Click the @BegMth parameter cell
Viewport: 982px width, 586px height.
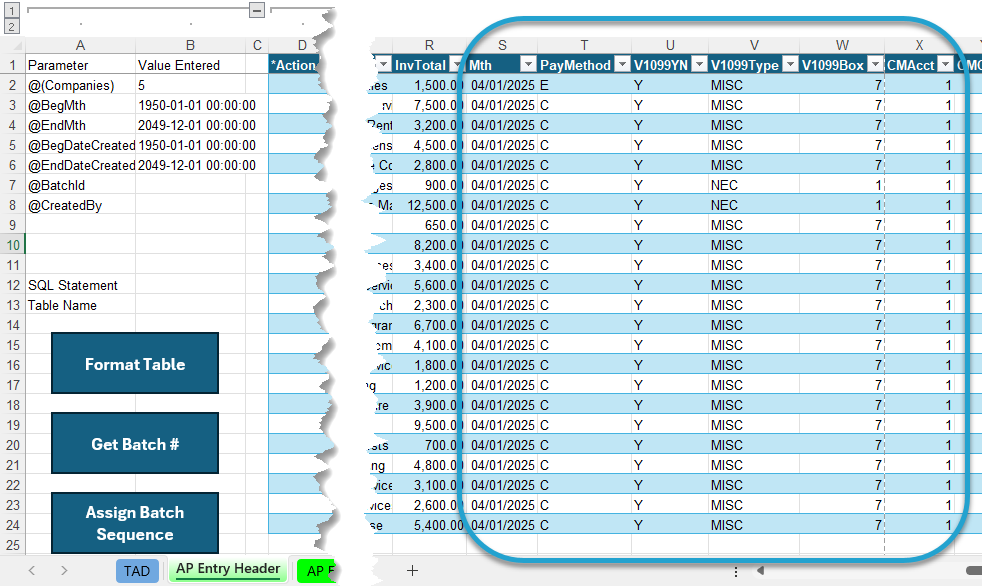pos(80,105)
